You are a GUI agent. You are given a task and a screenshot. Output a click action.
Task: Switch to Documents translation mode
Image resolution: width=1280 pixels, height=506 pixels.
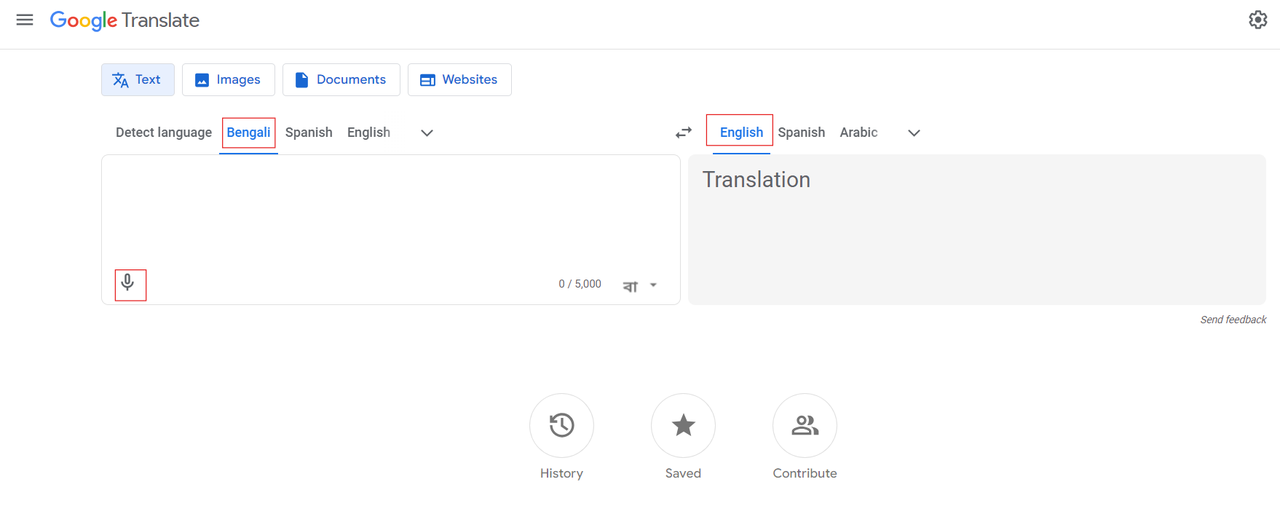click(341, 80)
